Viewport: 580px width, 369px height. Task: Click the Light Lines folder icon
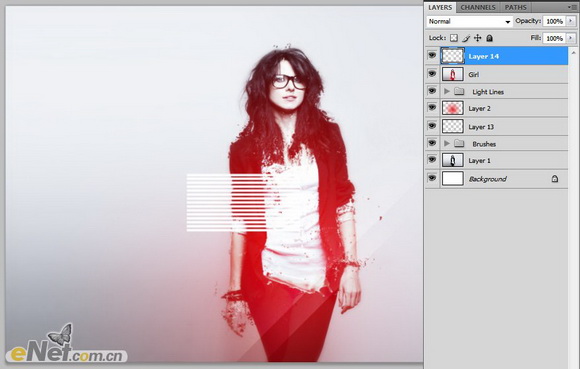click(459, 91)
